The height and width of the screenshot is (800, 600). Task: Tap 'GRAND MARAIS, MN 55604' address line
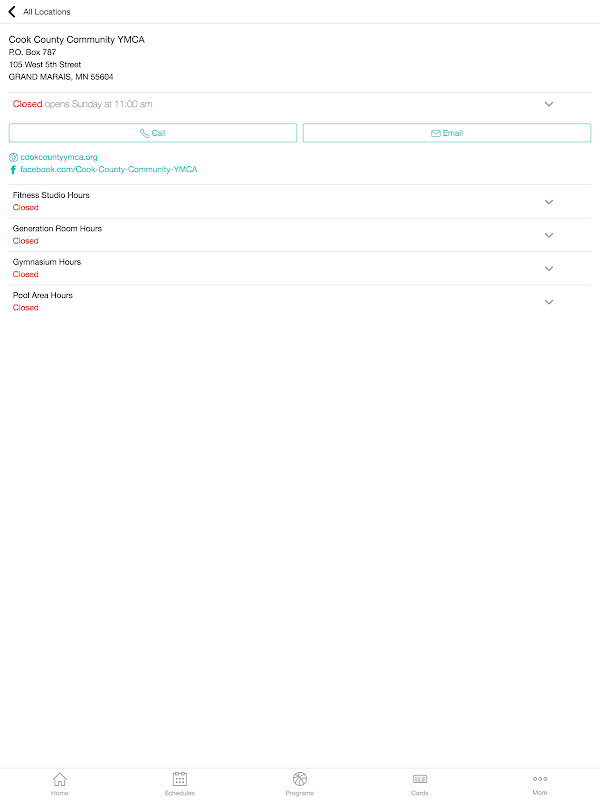click(61, 77)
